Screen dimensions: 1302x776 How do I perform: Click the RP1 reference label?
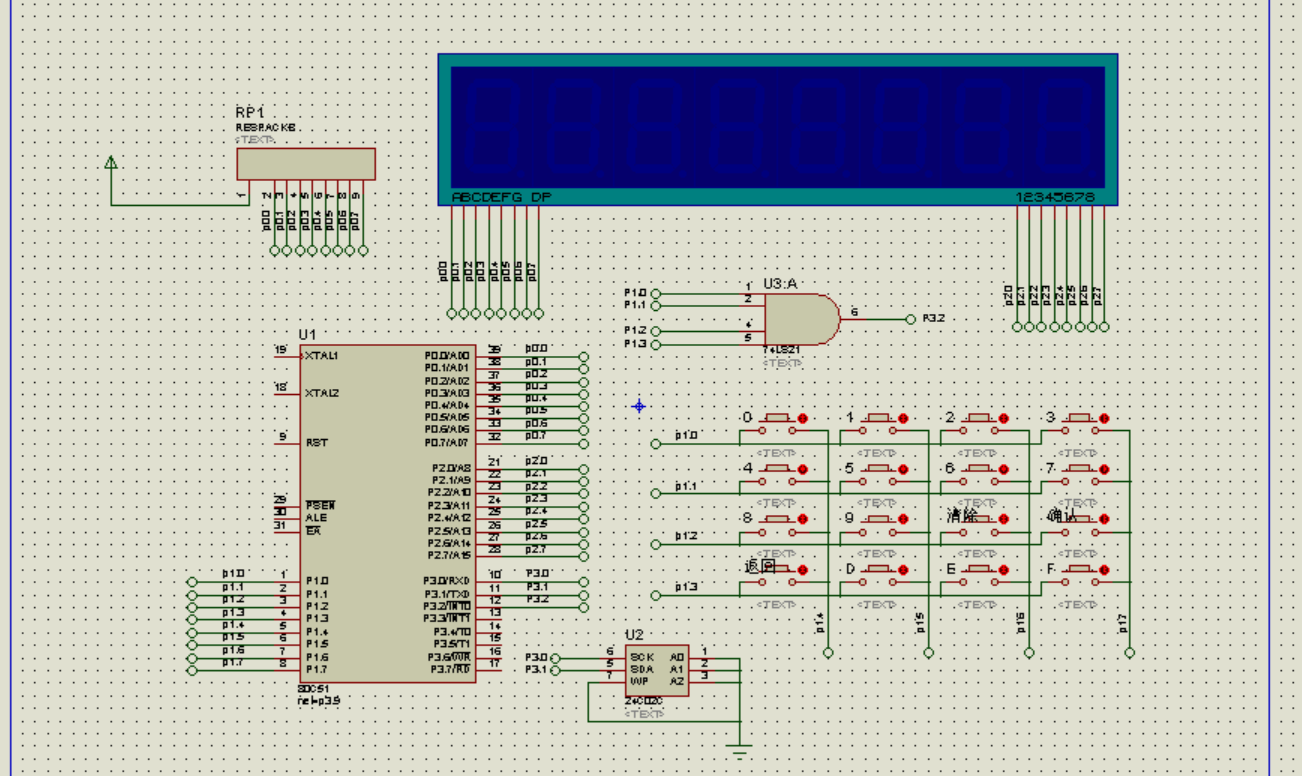click(249, 112)
